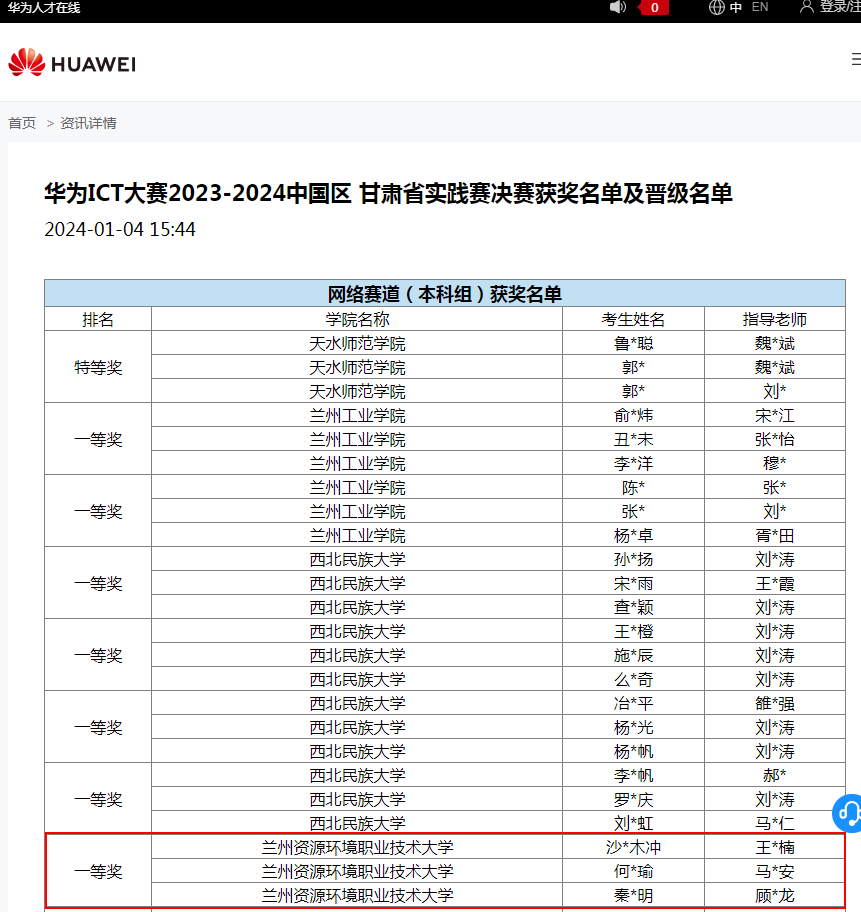Click the date 2024-01-04 15:44

click(120, 229)
